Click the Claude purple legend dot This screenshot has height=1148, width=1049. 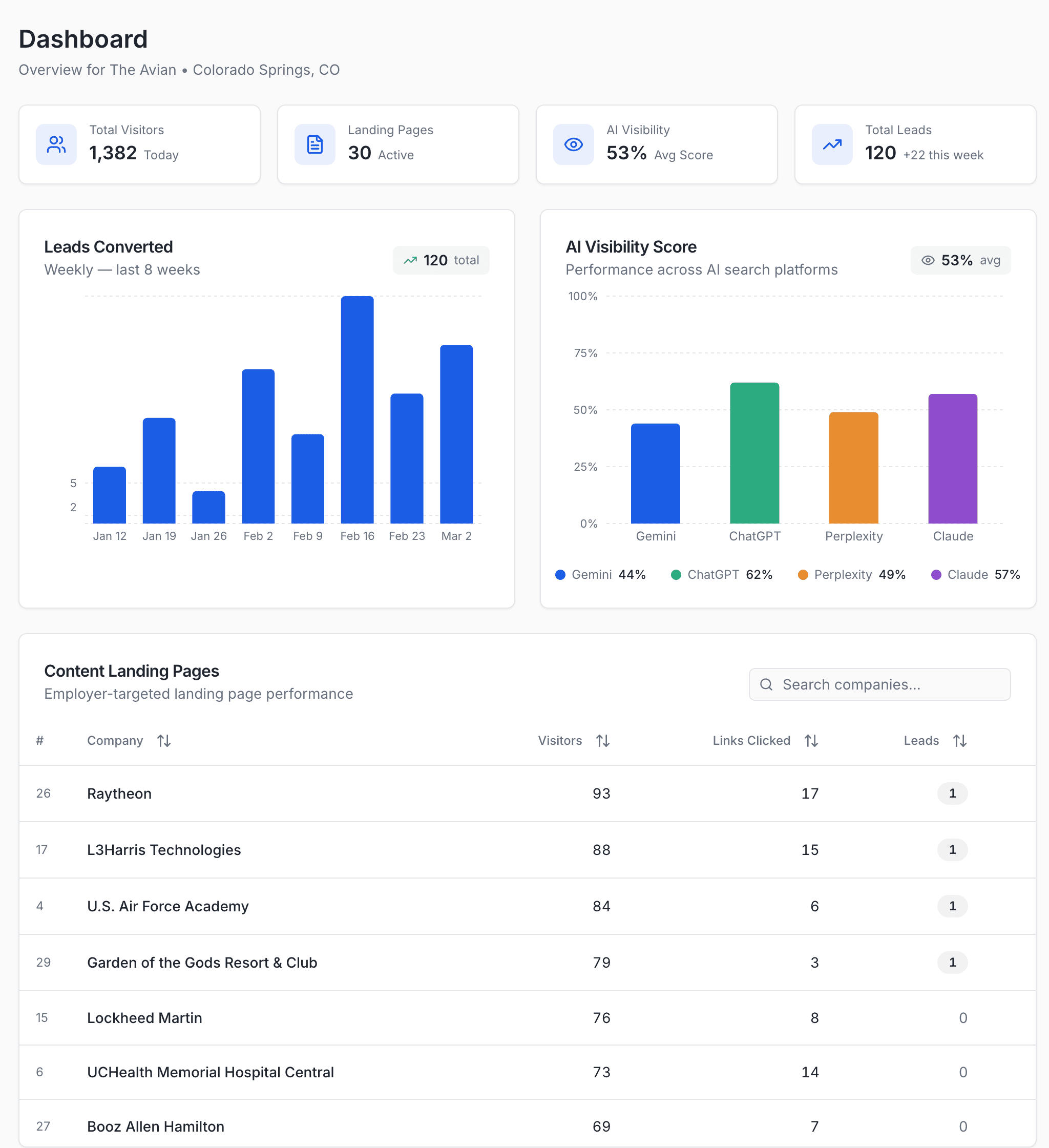[x=936, y=575]
